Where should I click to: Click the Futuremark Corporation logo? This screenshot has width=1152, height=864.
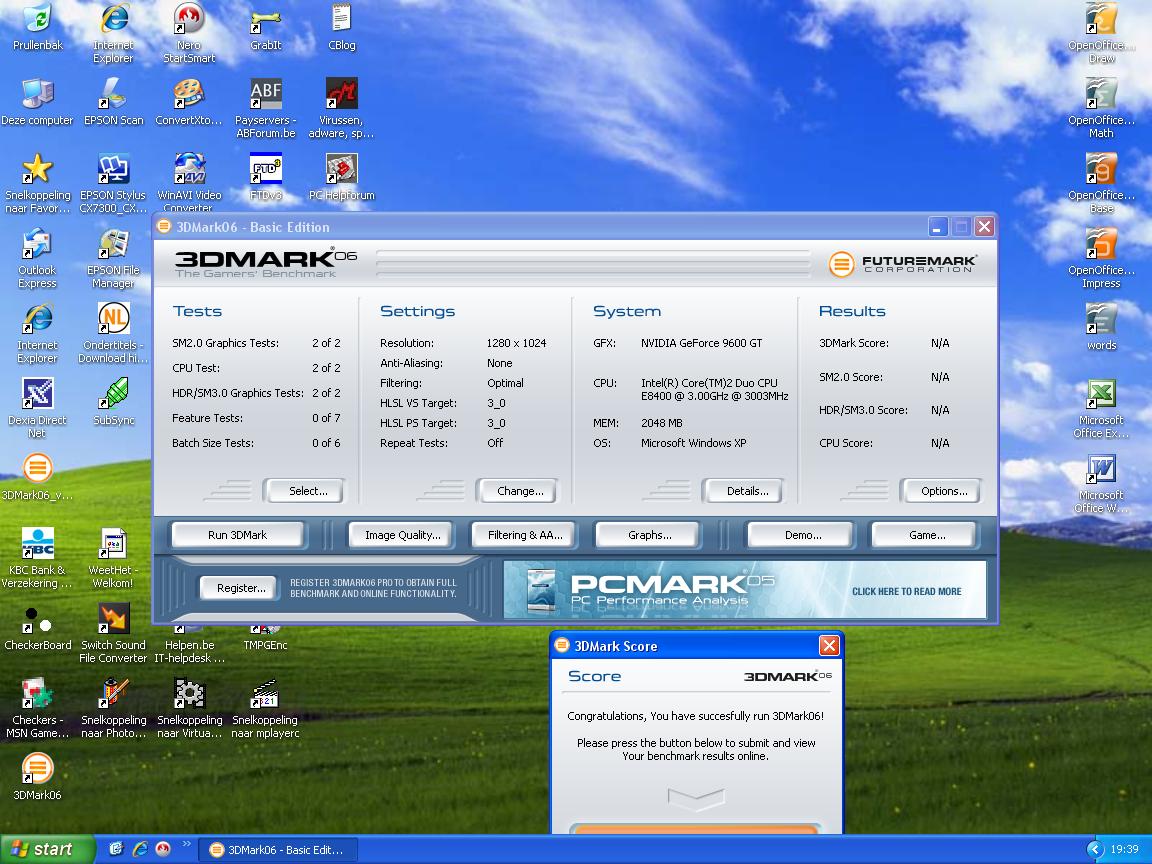902,263
